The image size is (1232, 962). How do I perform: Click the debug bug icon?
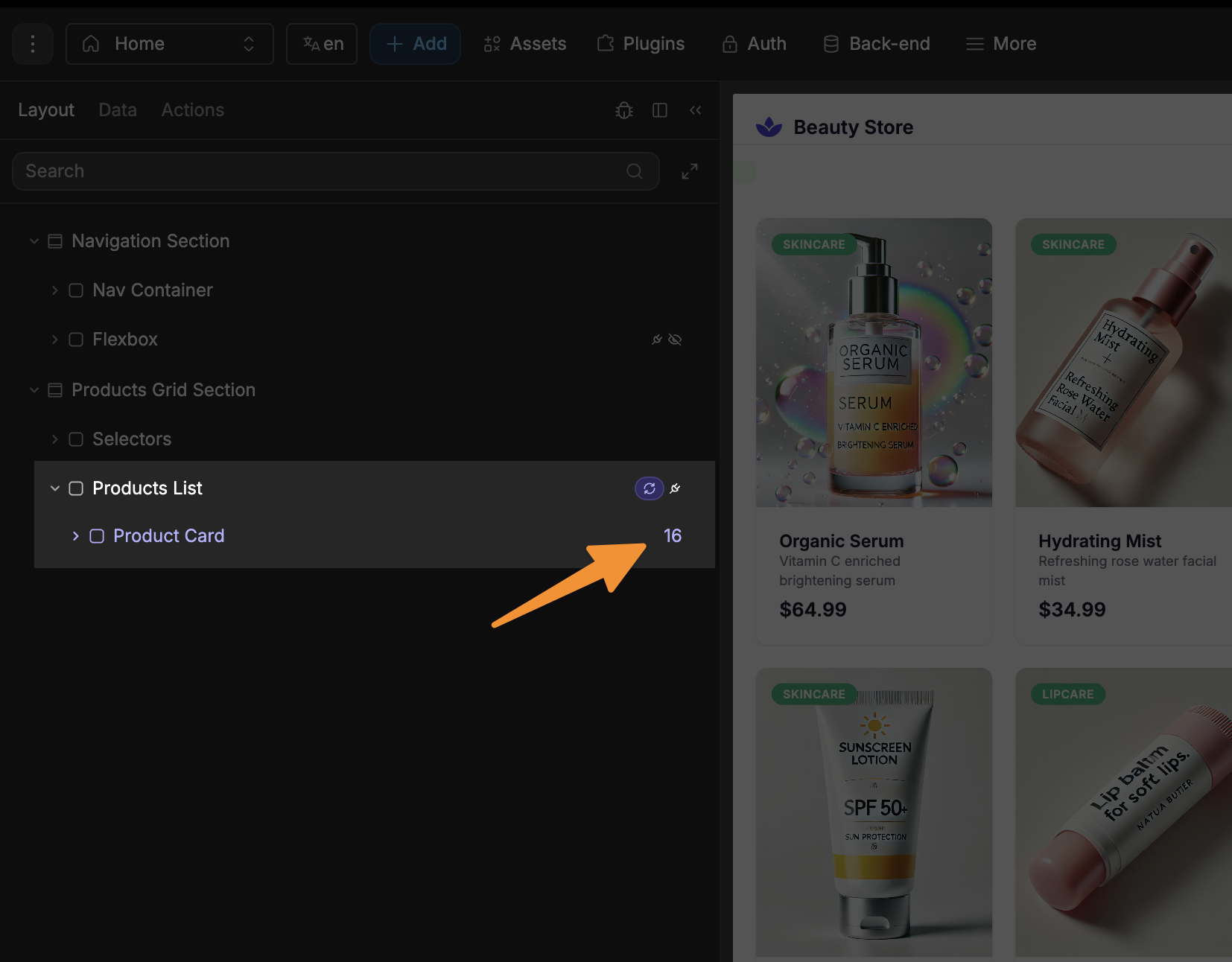coord(624,110)
